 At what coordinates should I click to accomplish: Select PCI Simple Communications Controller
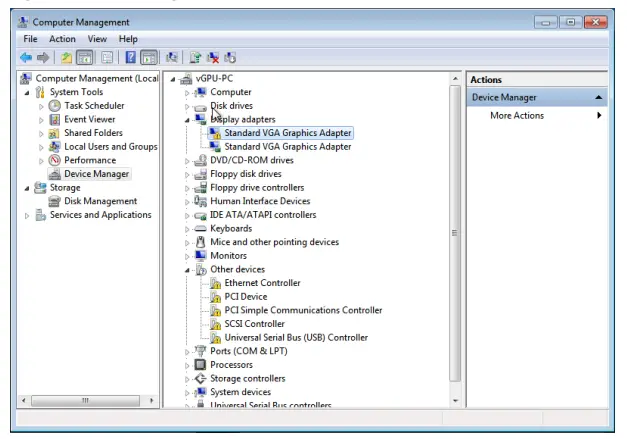303,310
